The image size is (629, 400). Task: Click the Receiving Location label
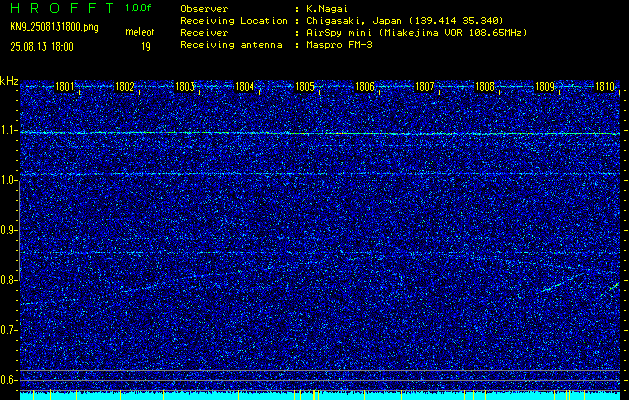234,21
